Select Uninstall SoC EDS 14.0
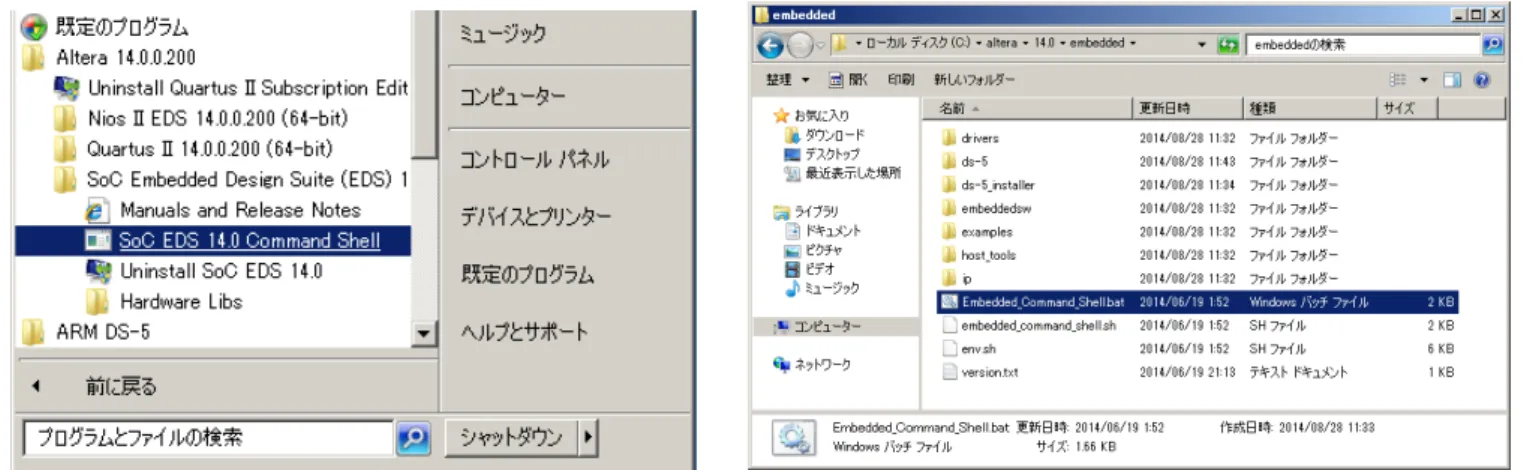This screenshot has height=470, width=1524. (221, 270)
